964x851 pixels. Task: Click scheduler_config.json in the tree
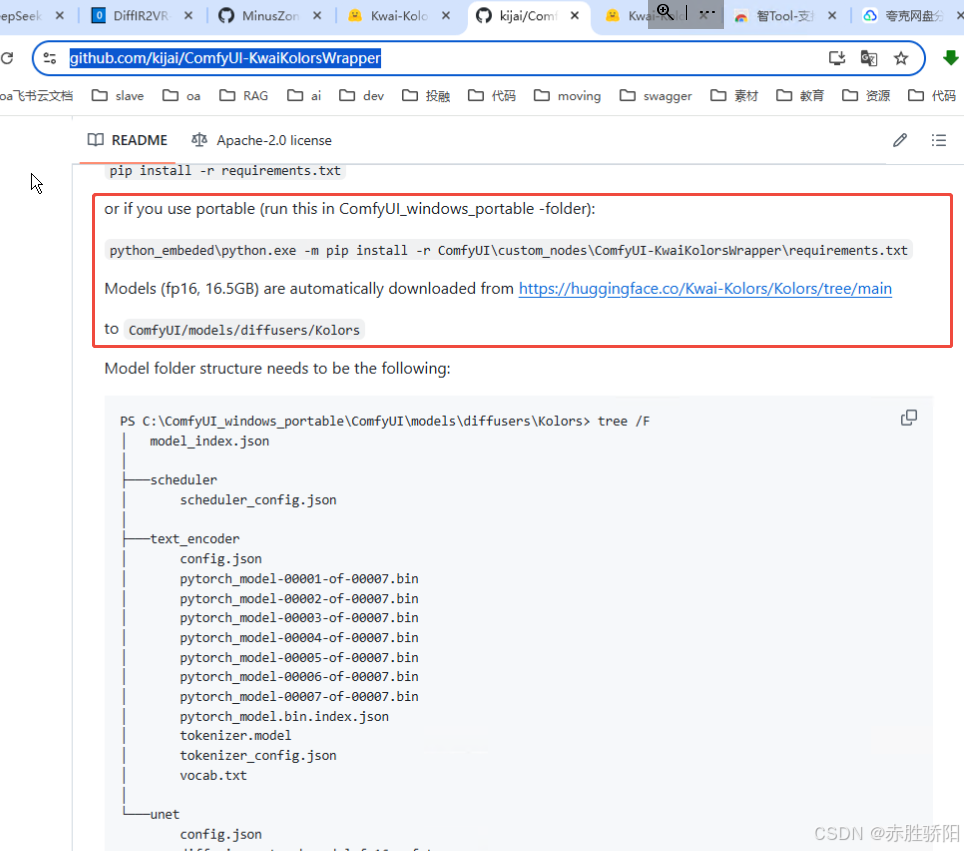[x=258, y=500]
